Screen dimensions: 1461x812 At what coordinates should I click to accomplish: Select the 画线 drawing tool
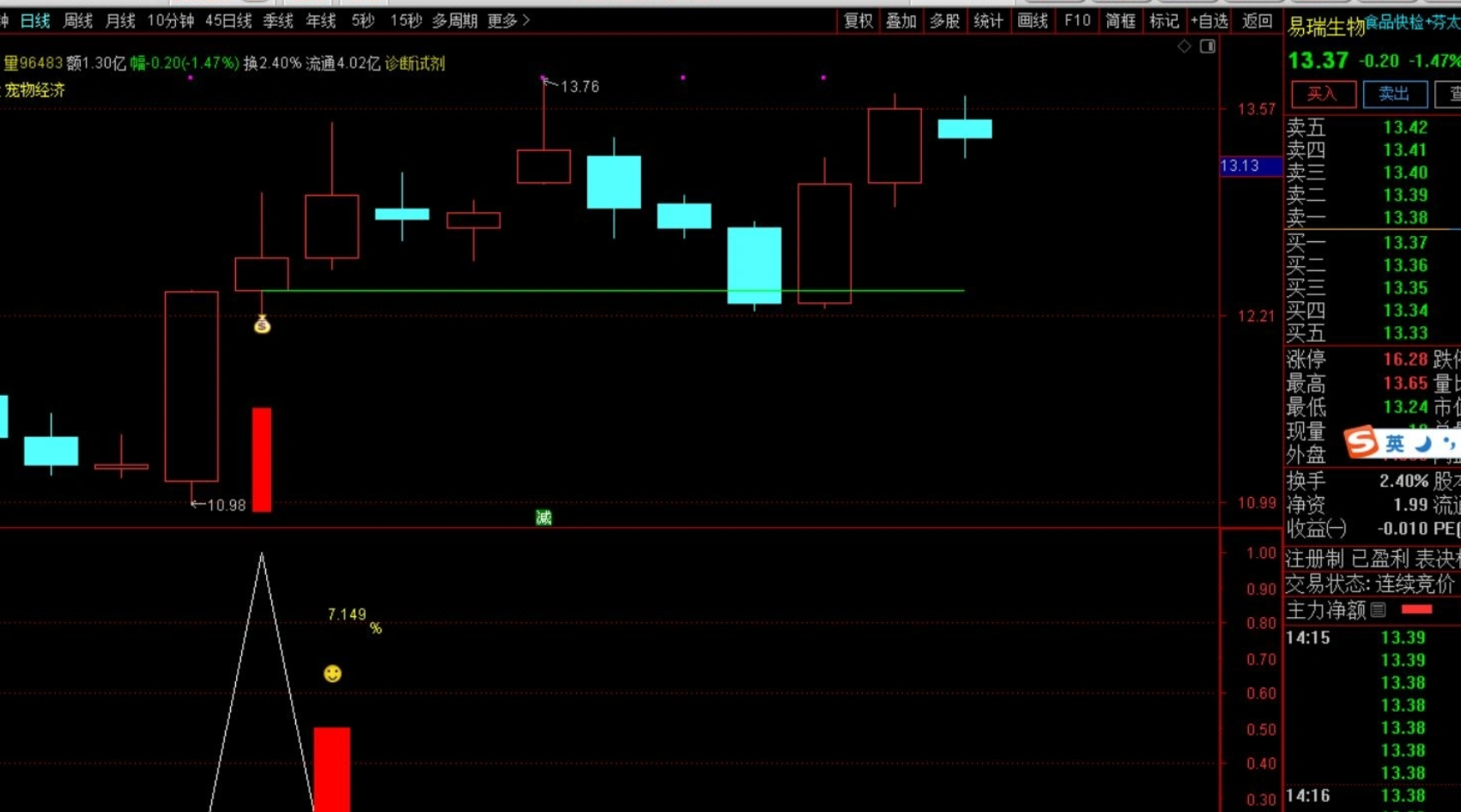coord(1032,21)
